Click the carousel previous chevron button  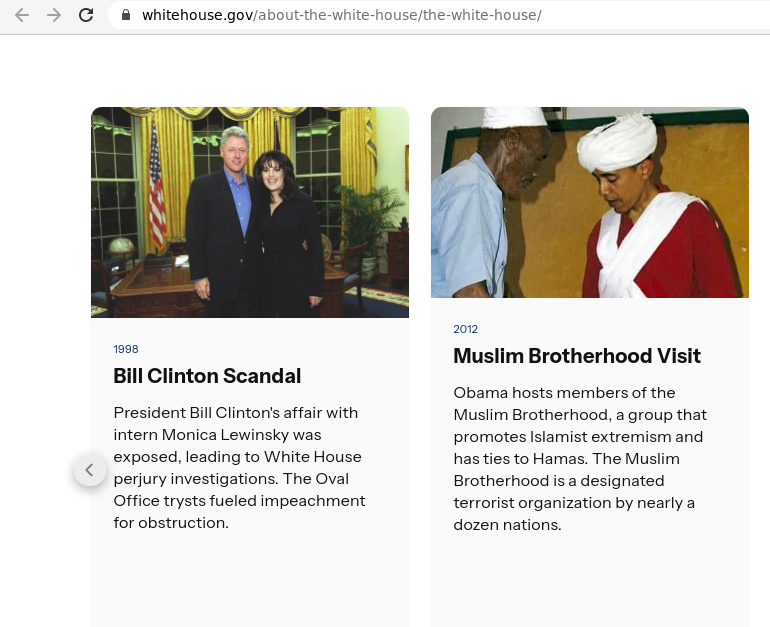(90, 470)
